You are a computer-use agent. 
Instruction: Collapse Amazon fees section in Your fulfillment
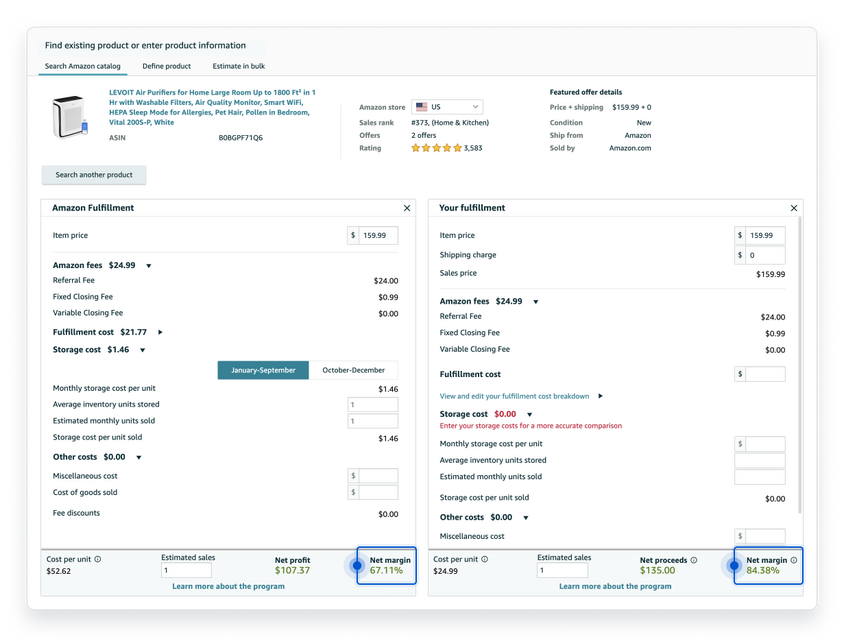click(536, 302)
